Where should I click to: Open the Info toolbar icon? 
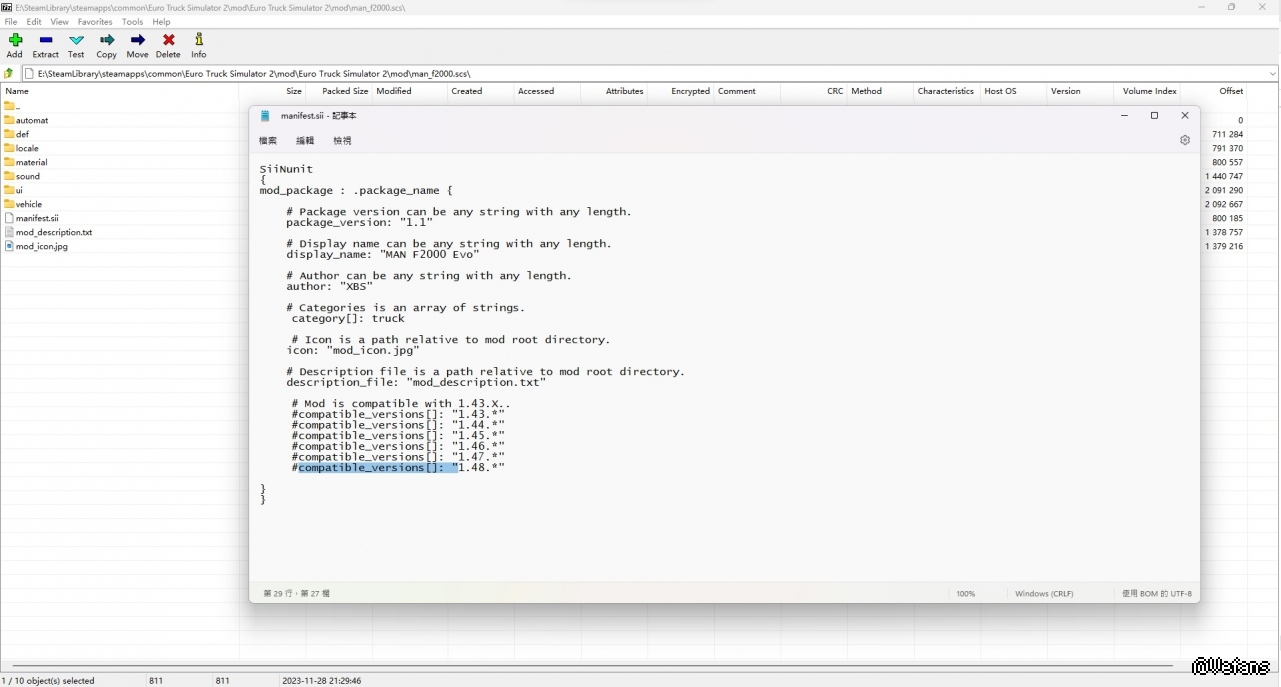point(199,41)
